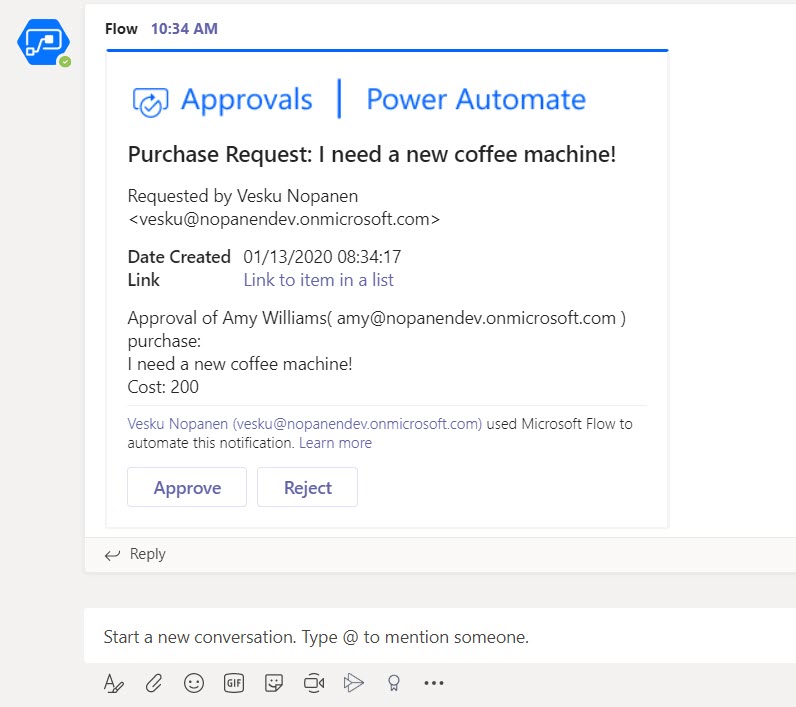796x707 pixels.
Task: Open the Sticker picker
Action: coord(273,683)
